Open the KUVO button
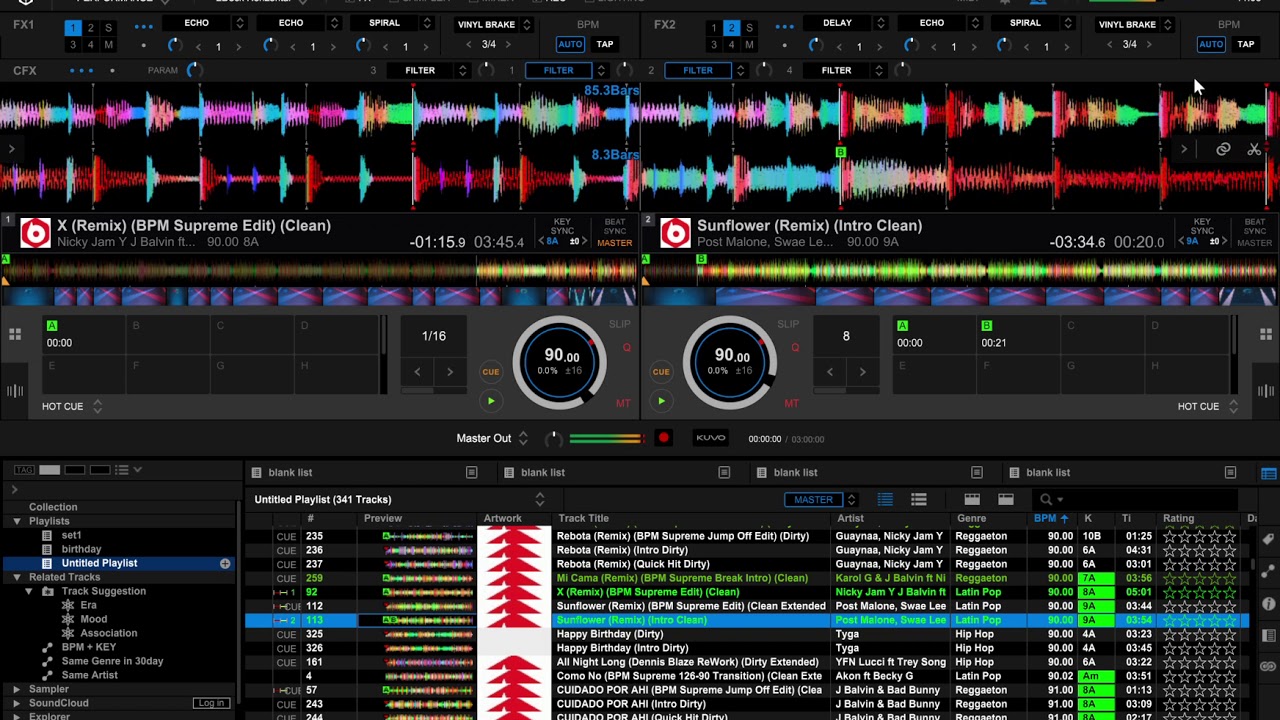The image size is (1280, 720). [711, 438]
